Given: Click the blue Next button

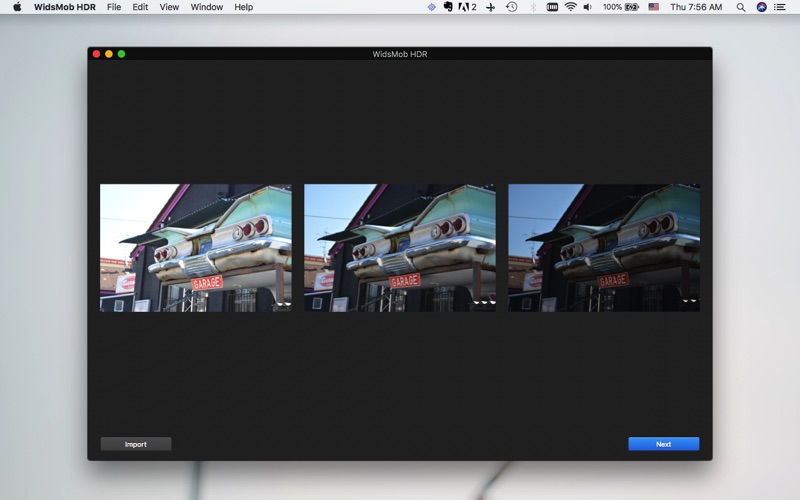Looking at the screenshot, I should coord(663,444).
